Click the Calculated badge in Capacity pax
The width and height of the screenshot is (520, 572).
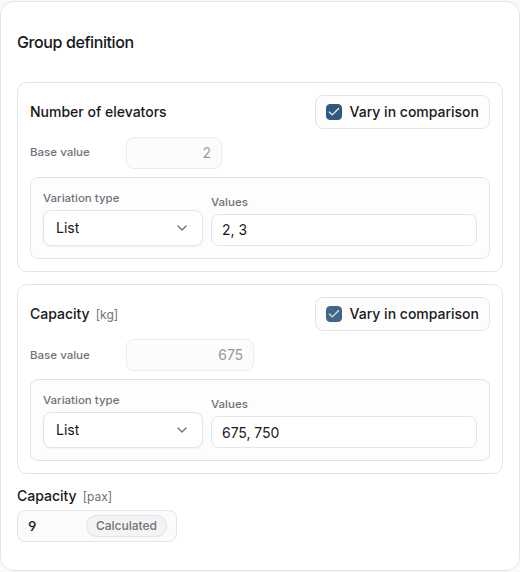126,526
